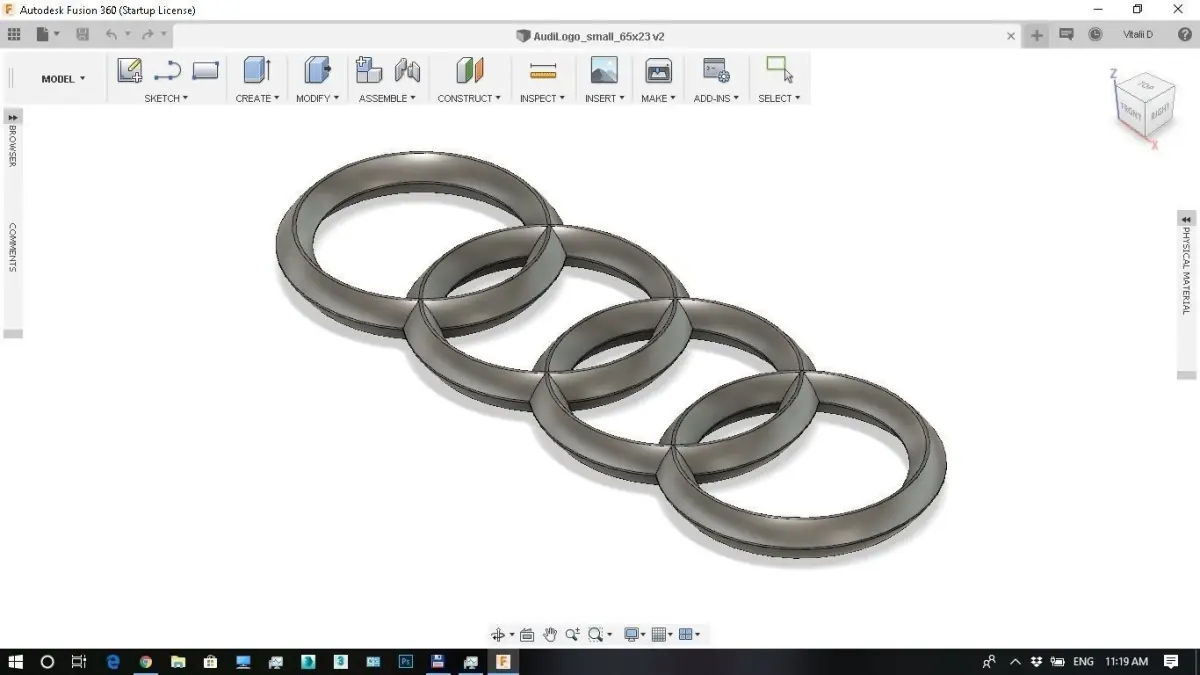Close the AudiLogo_small_65x23 v2 tab

(1011, 36)
